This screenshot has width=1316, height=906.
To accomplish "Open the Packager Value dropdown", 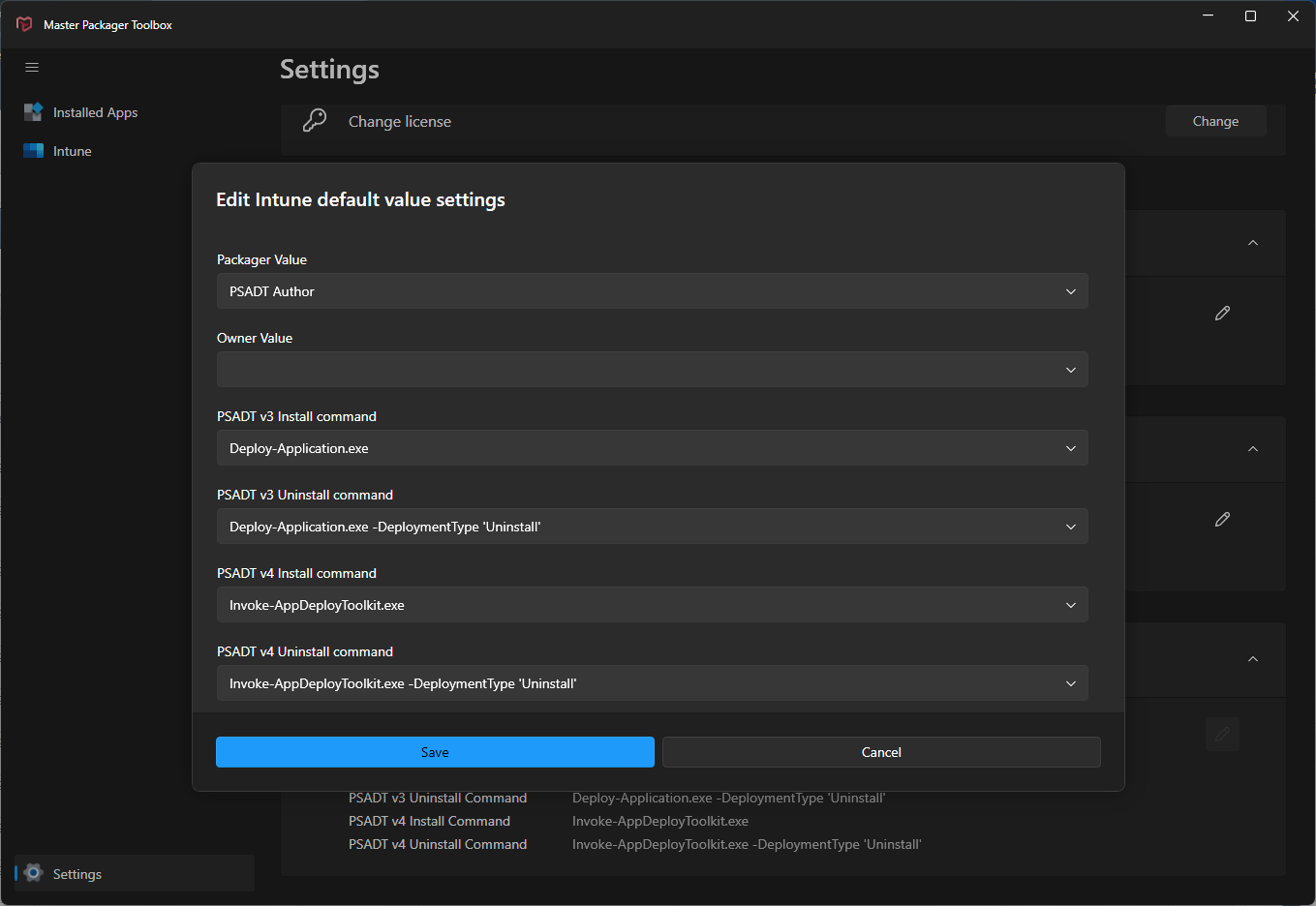I will (x=653, y=291).
